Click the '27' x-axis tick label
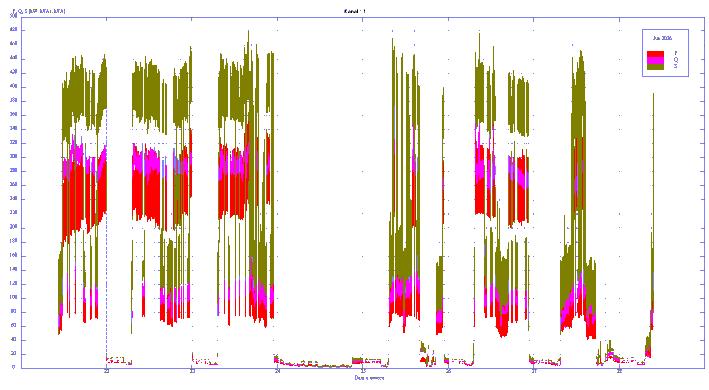709x390 pixels. [534, 371]
